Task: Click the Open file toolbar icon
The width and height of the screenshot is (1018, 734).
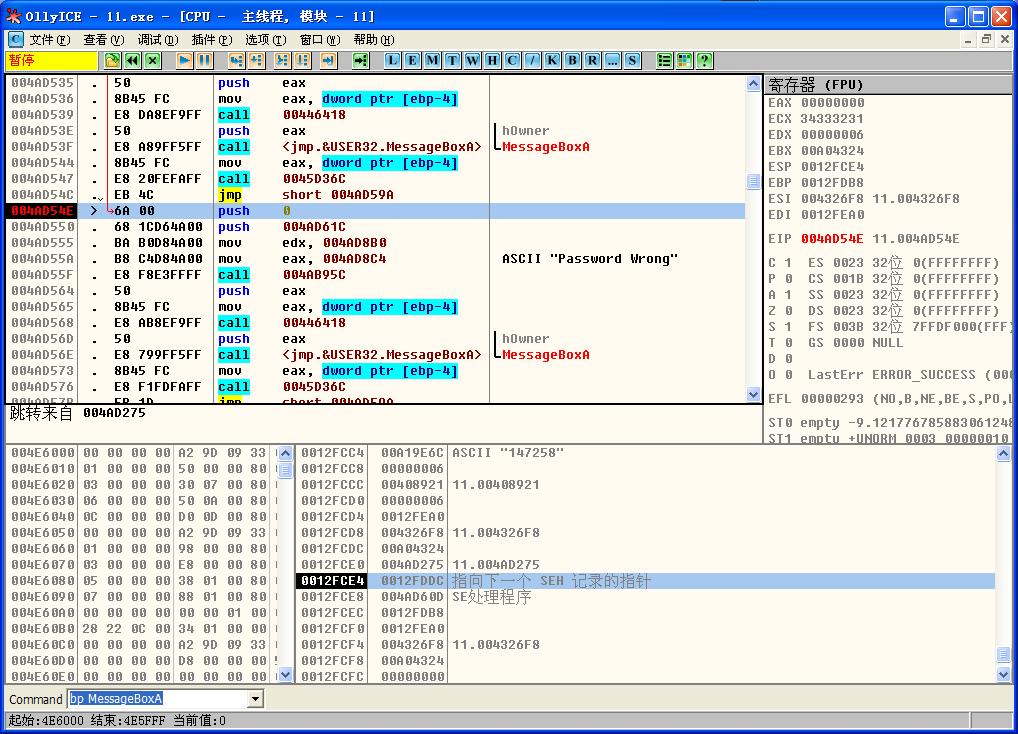Action: [112, 61]
